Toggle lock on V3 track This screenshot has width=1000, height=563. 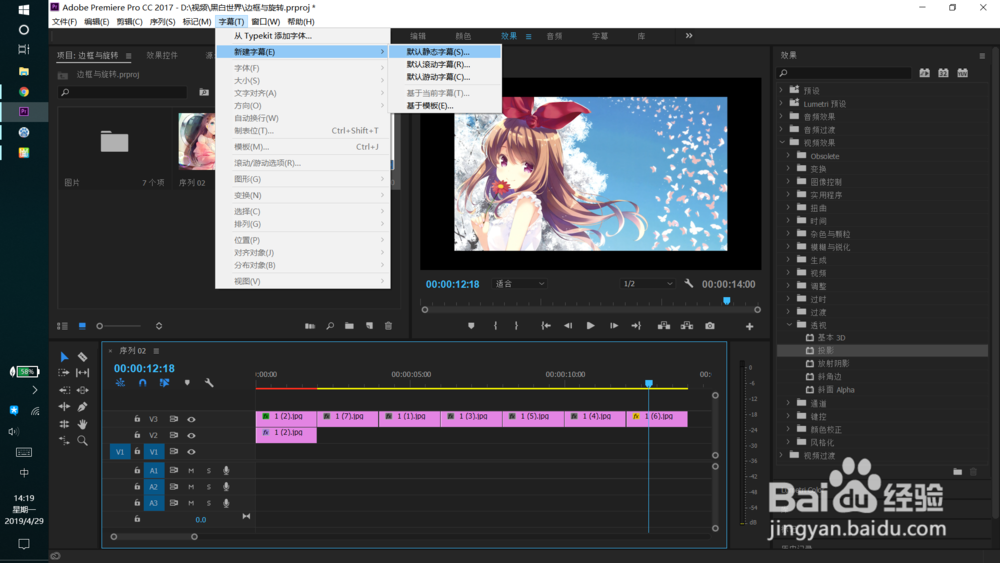click(x=137, y=419)
